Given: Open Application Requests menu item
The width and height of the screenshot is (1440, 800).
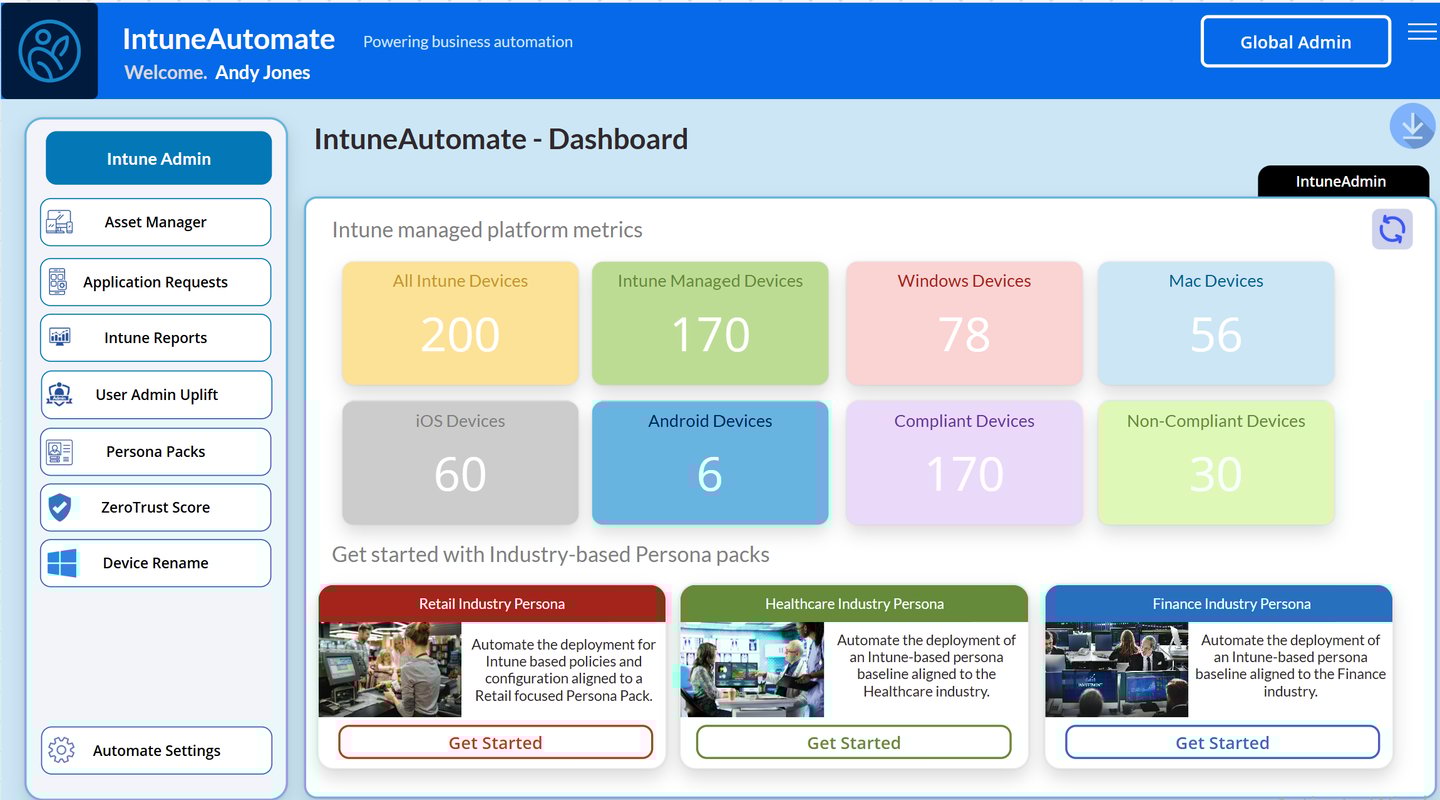Looking at the screenshot, I should tap(156, 282).
